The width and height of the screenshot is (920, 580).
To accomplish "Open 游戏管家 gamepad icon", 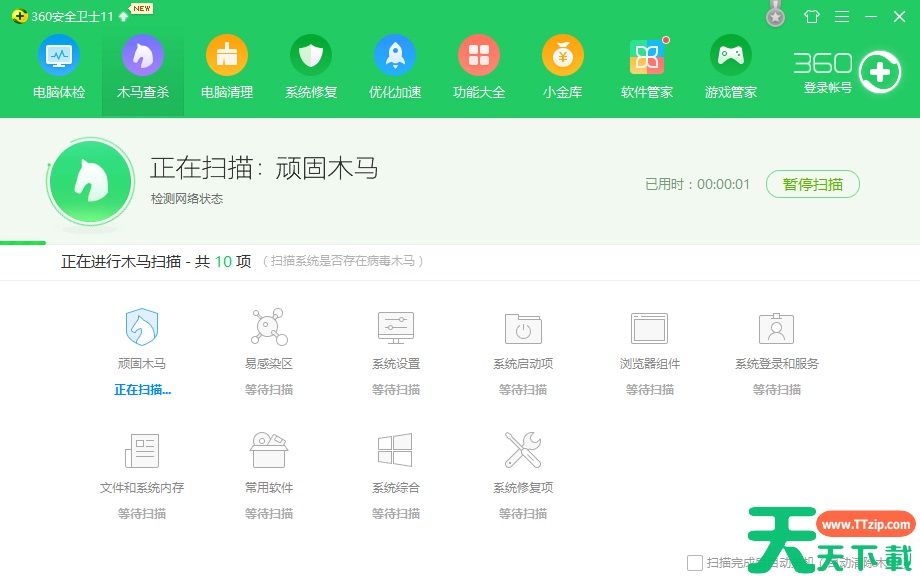I will point(731,56).
